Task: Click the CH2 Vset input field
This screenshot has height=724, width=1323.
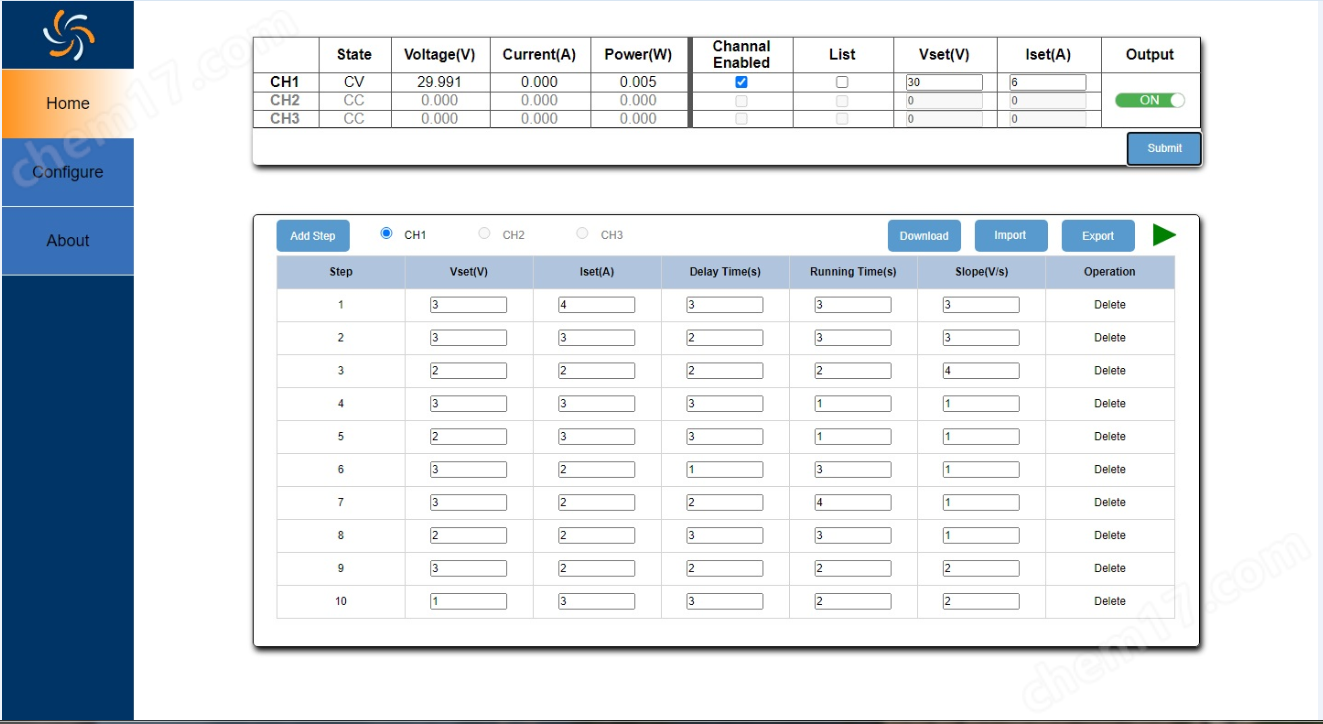Action: tap(944, 101)
